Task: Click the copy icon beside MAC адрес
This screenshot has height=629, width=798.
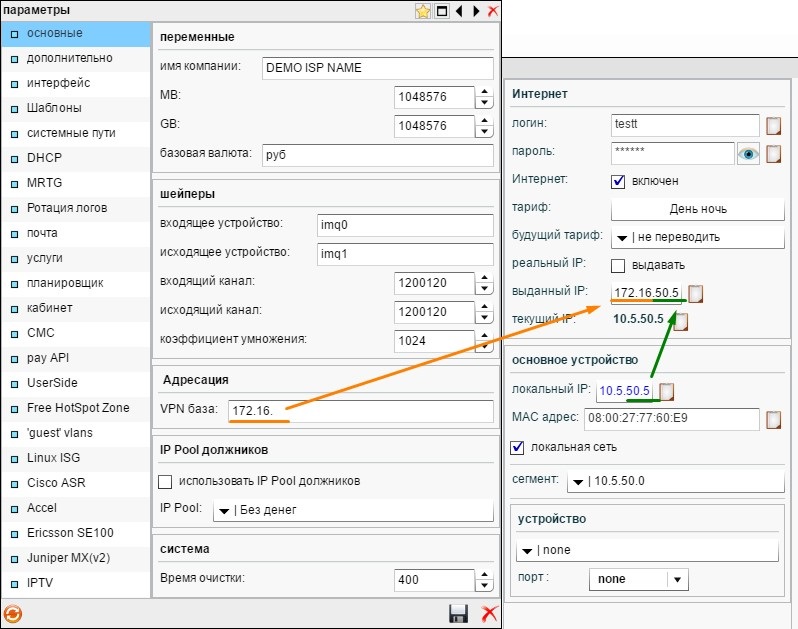Action: (773, 419)
